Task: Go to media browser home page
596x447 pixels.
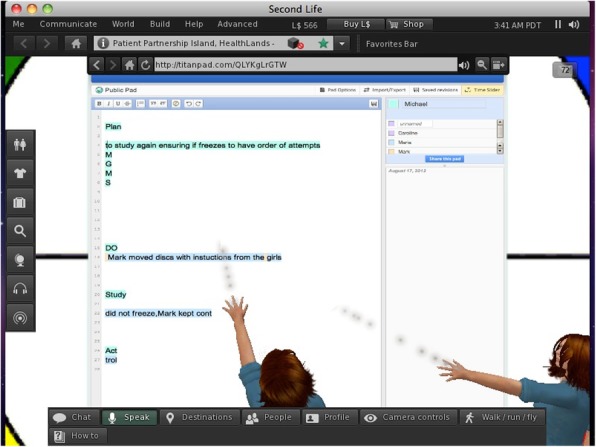Action: (130, 65)
